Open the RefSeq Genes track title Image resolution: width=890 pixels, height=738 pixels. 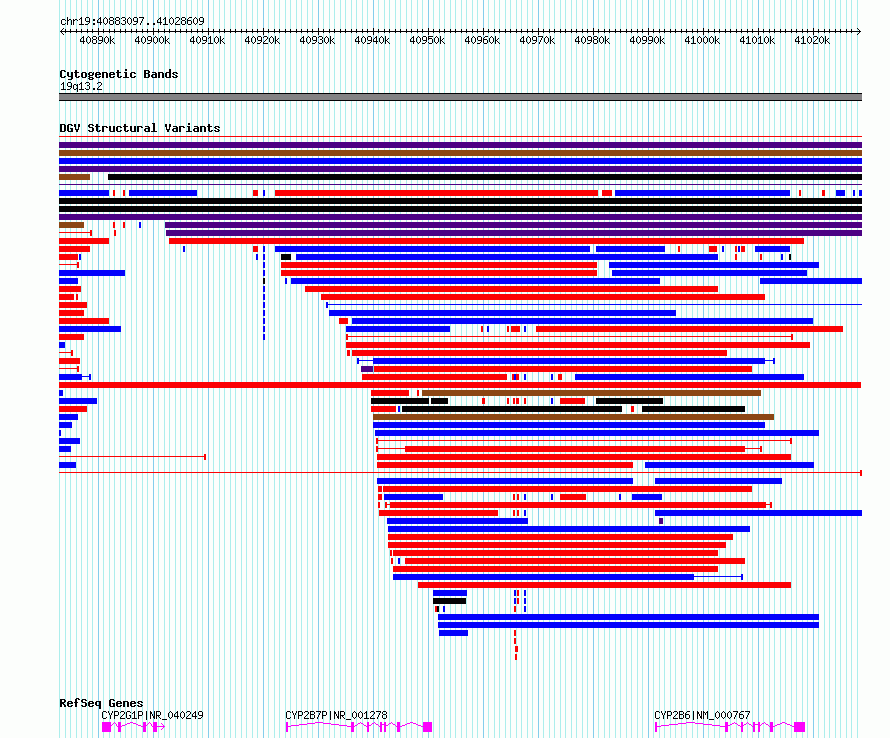[101, 703]
